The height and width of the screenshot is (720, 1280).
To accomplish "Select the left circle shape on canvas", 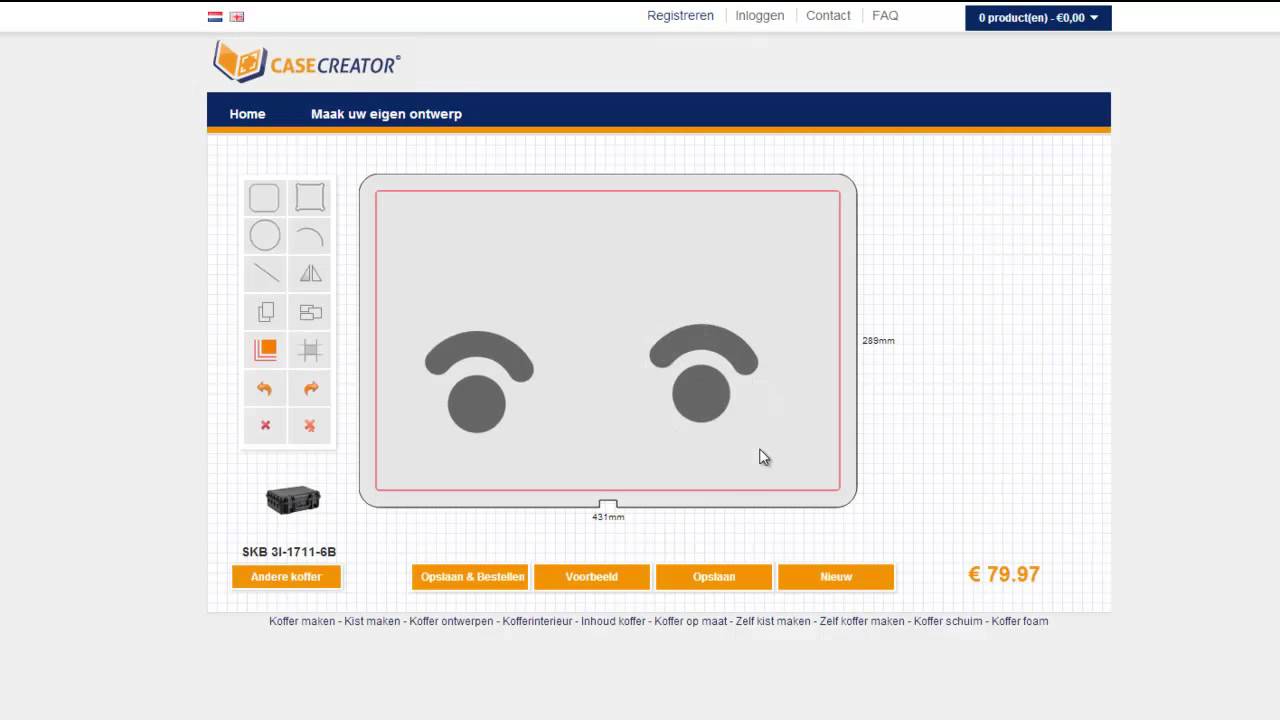I will 477,404.
